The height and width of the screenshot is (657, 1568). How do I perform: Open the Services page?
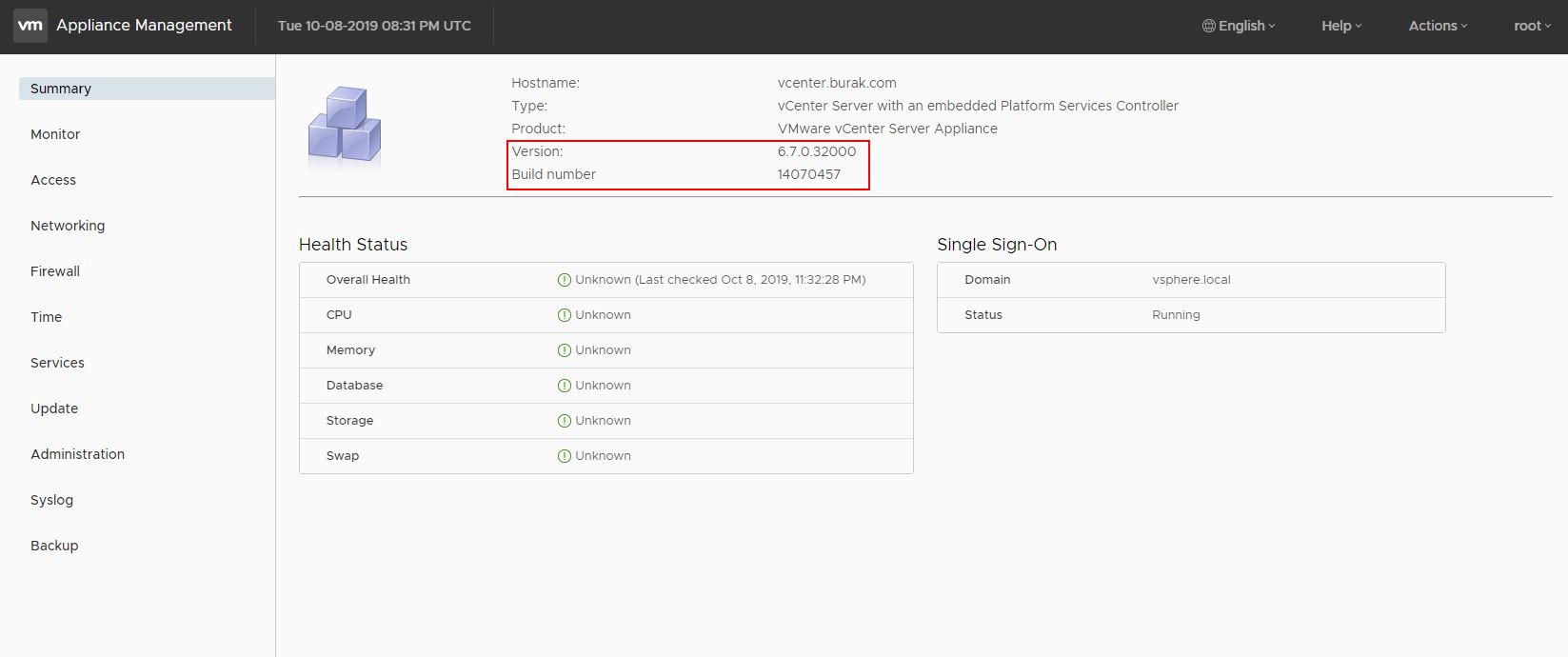point(57,363)
